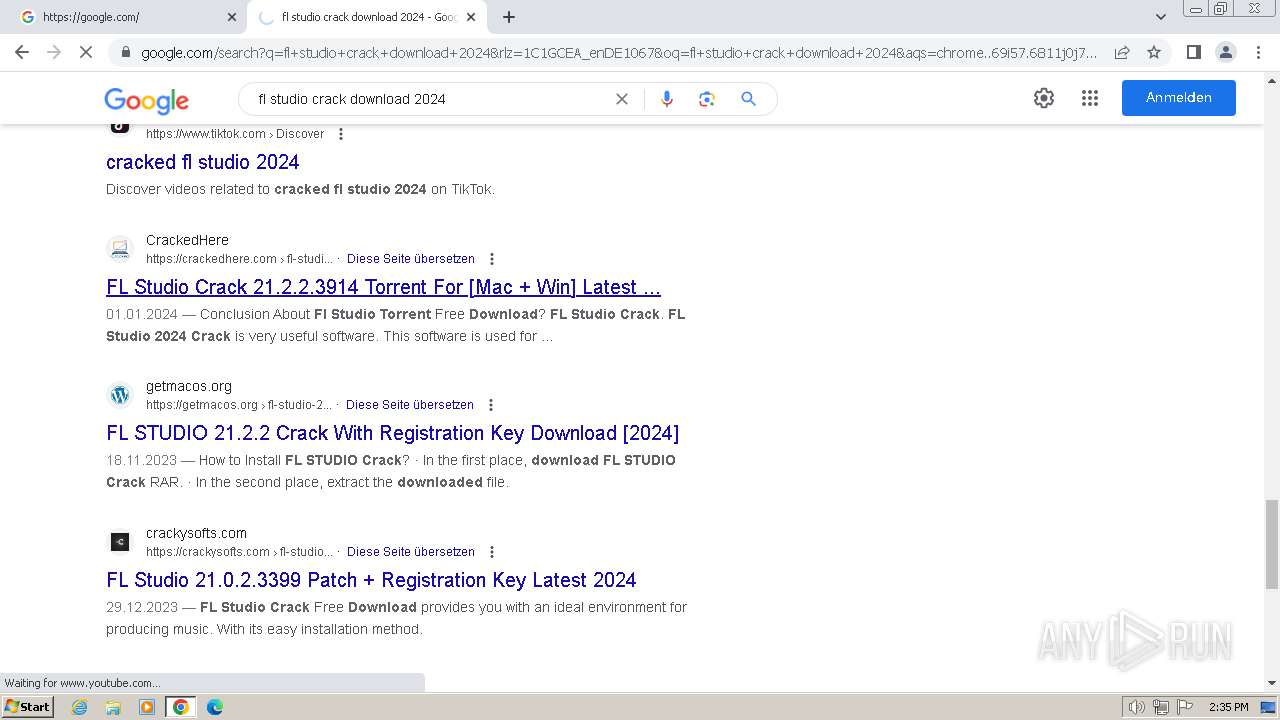
Task: Click the getmacos.org site name
Action: (x=189, y=386)
